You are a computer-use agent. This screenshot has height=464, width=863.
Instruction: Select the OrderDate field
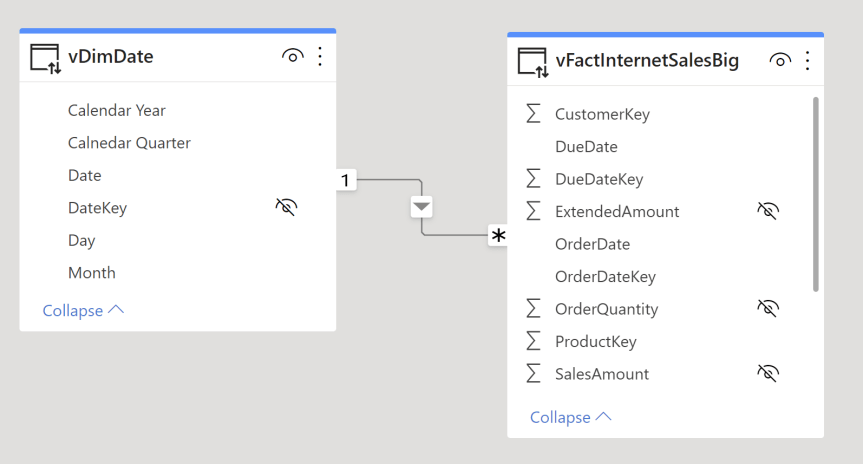point(592,244)
